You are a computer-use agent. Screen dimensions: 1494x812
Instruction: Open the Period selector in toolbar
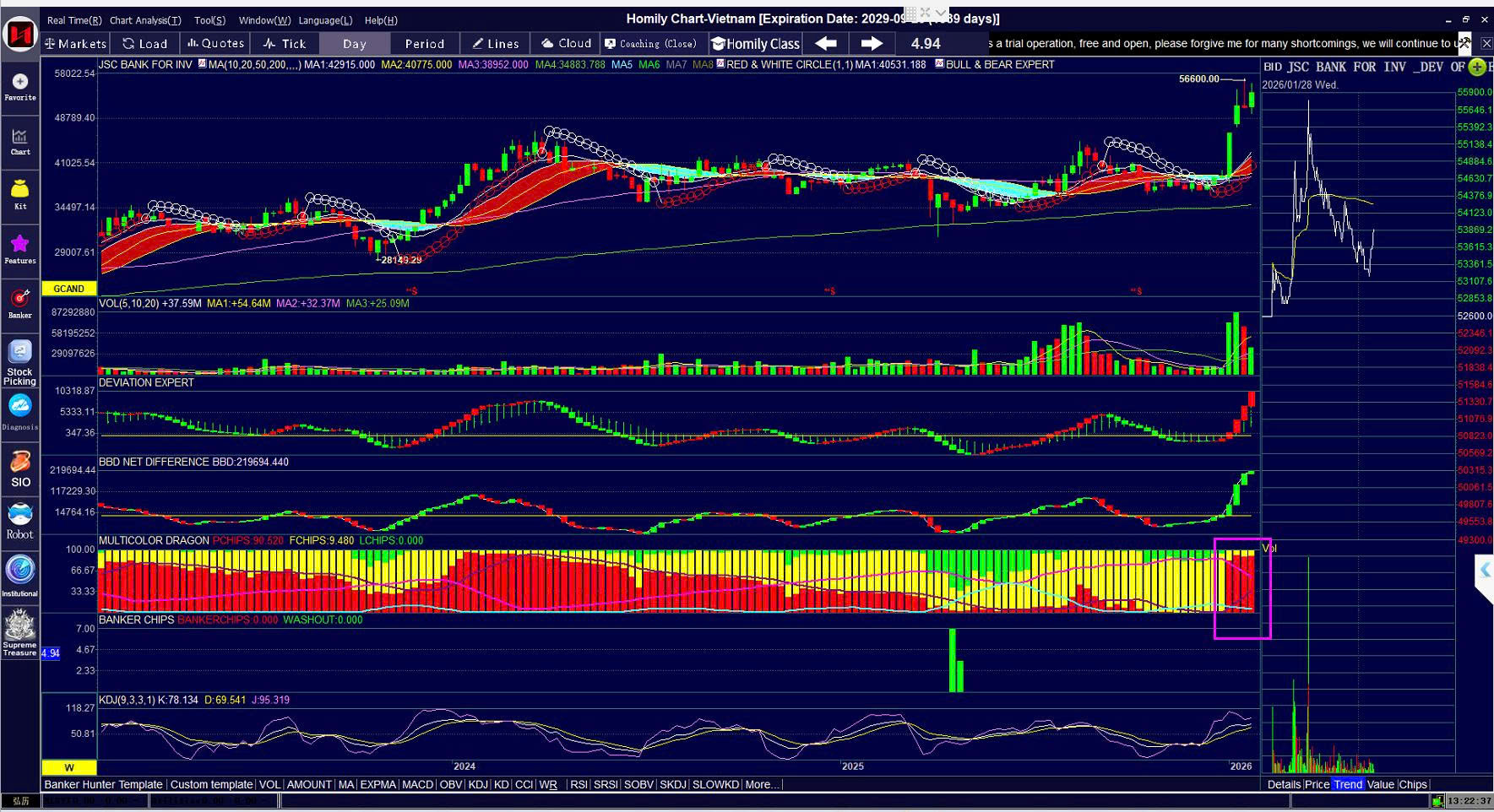[x=424, y=44]
